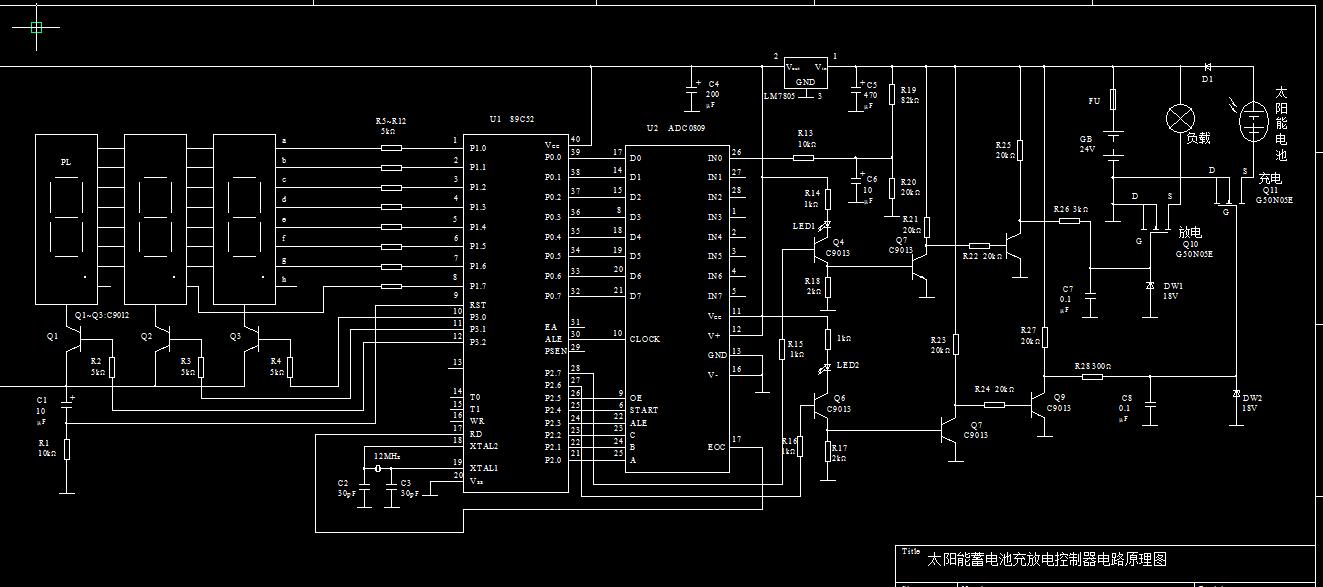Click the 负载 load label
The height and width of the screenshot is (587, 1323).
click(1198, 138)
